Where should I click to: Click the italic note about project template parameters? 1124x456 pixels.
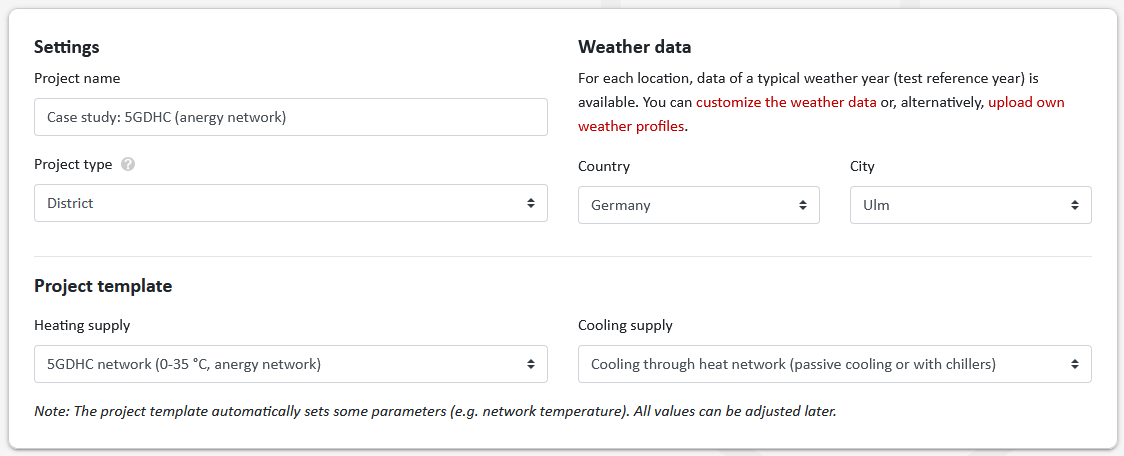pyautogui.click(x=435, y=412)
